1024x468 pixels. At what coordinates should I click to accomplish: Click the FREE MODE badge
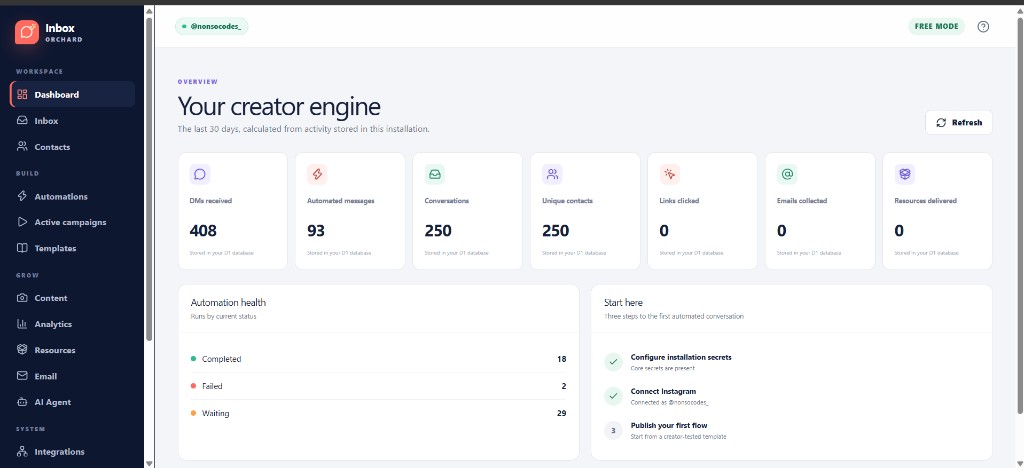pos(936,27)
